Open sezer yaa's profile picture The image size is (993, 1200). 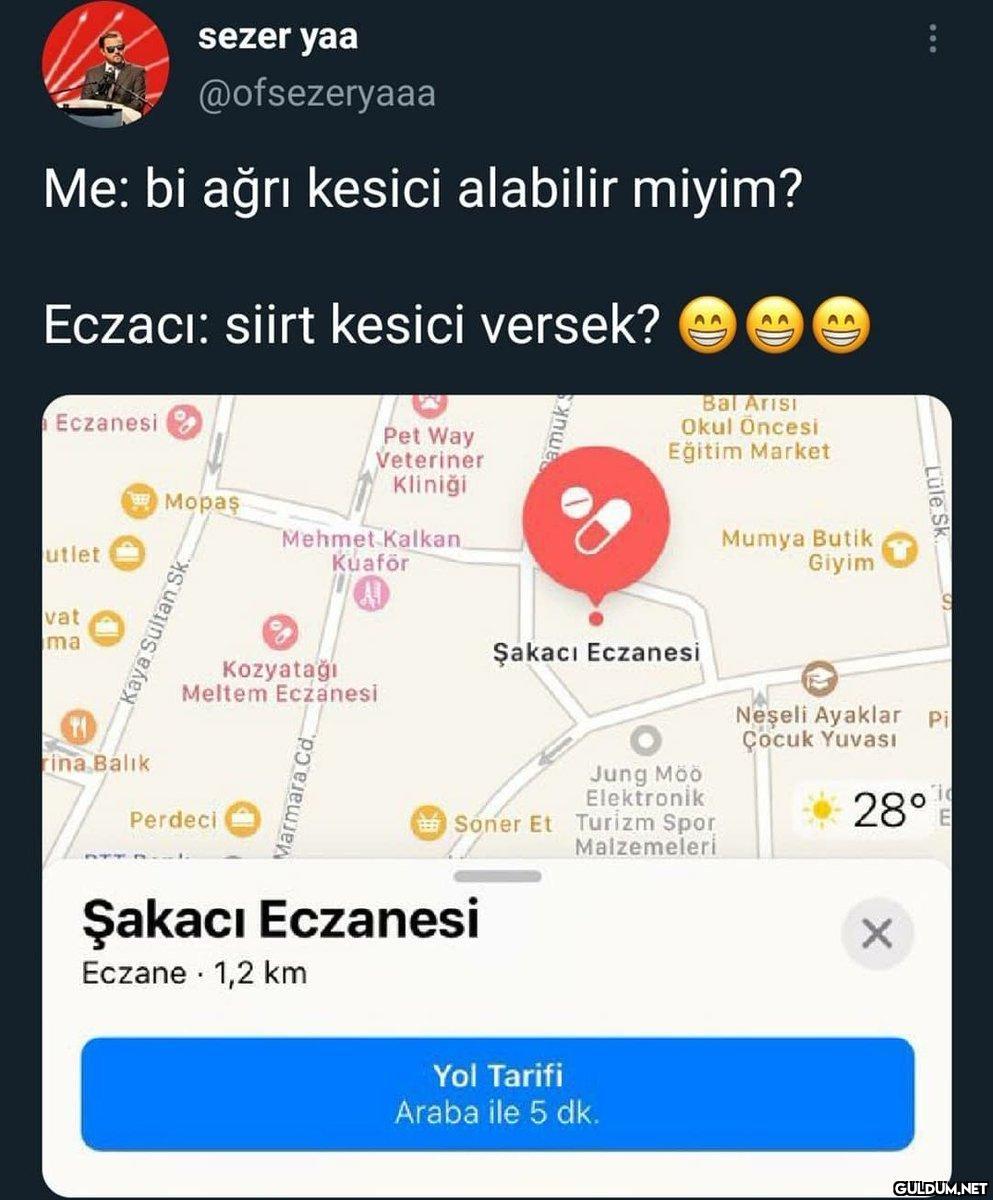(x=104, y=64)
